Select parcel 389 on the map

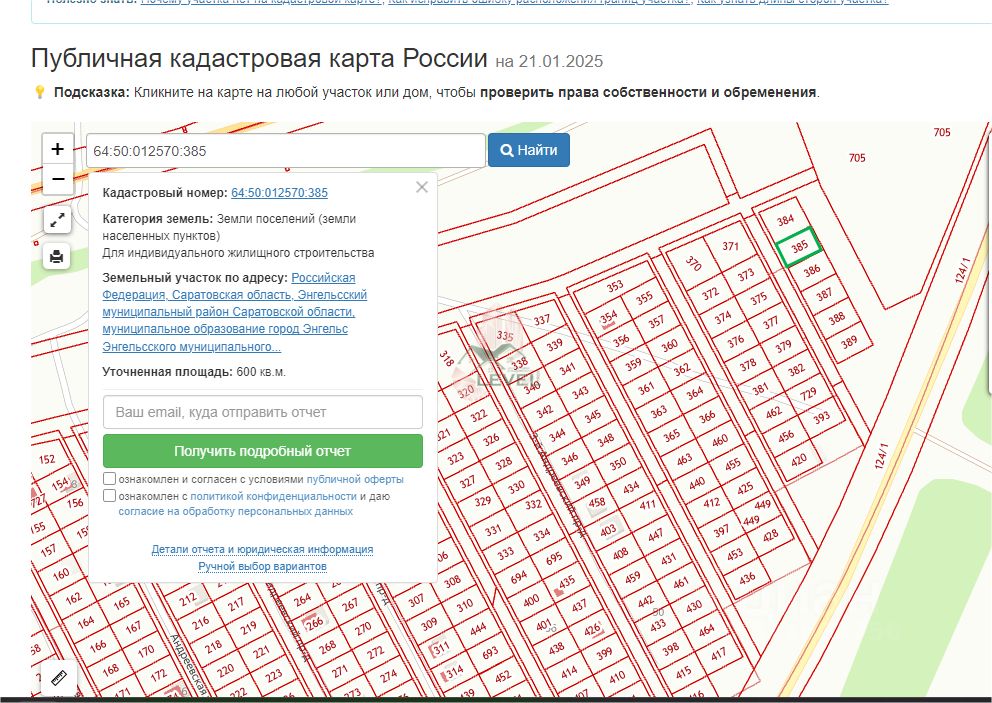click(x=849, y=342)
